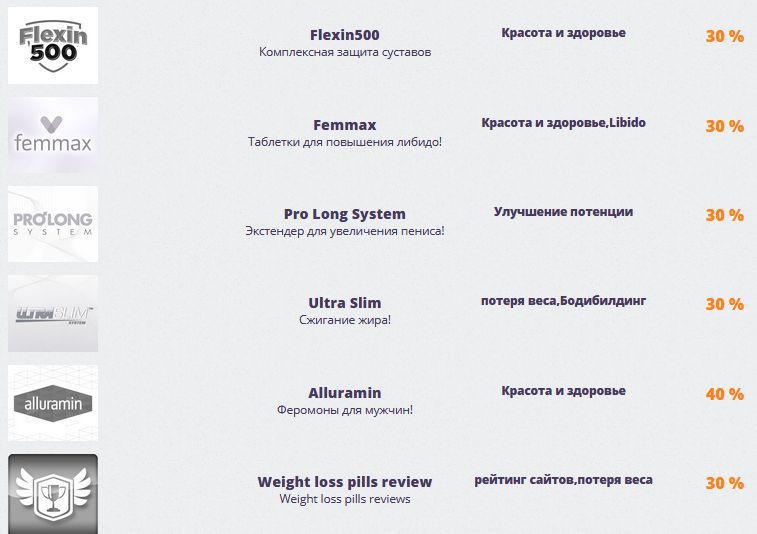Click the Alluramin product title
The height and width of the screenshot is (534, 757).
345,393
